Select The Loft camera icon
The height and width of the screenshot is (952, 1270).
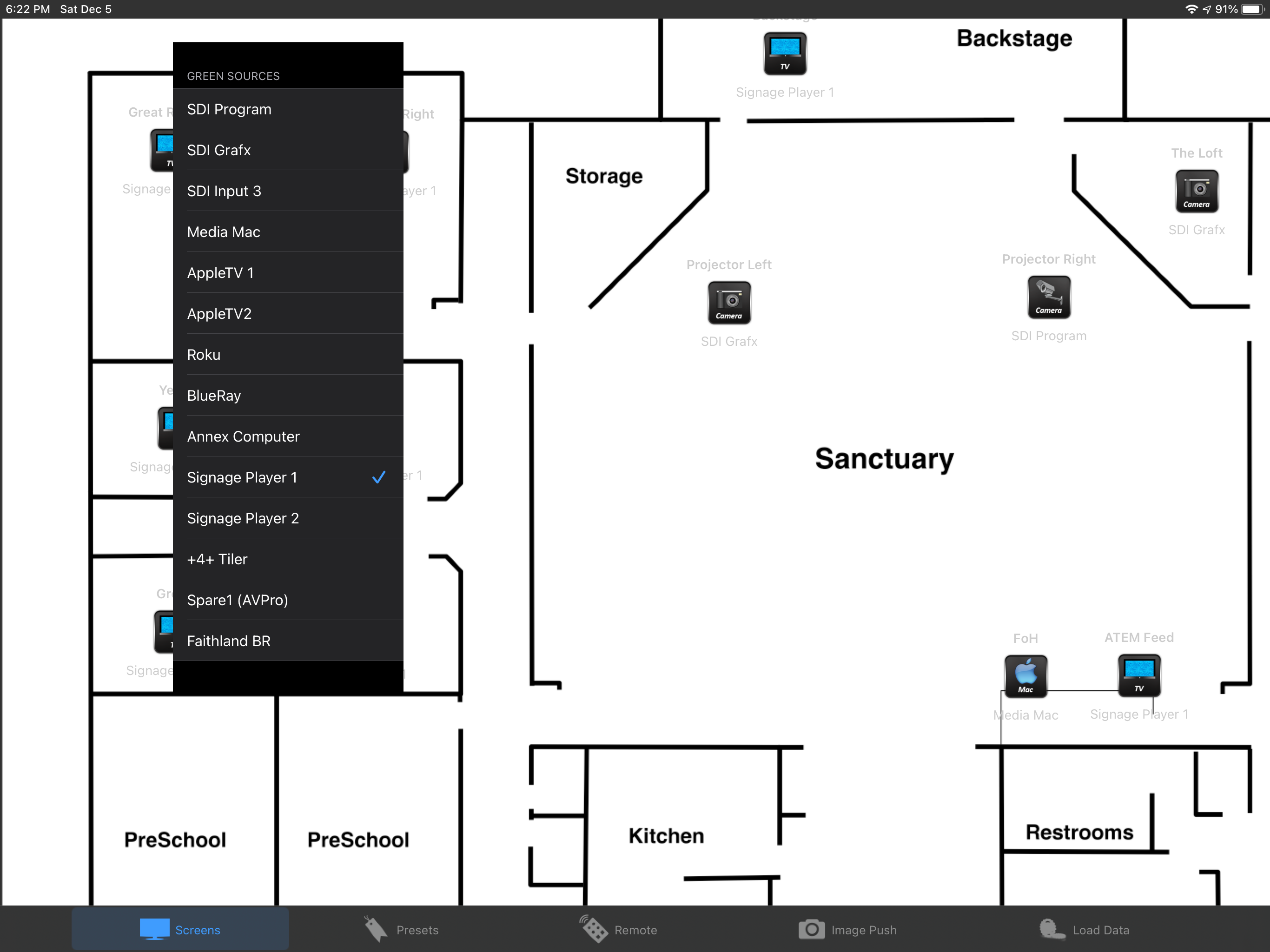click(x=1196, y=191)
